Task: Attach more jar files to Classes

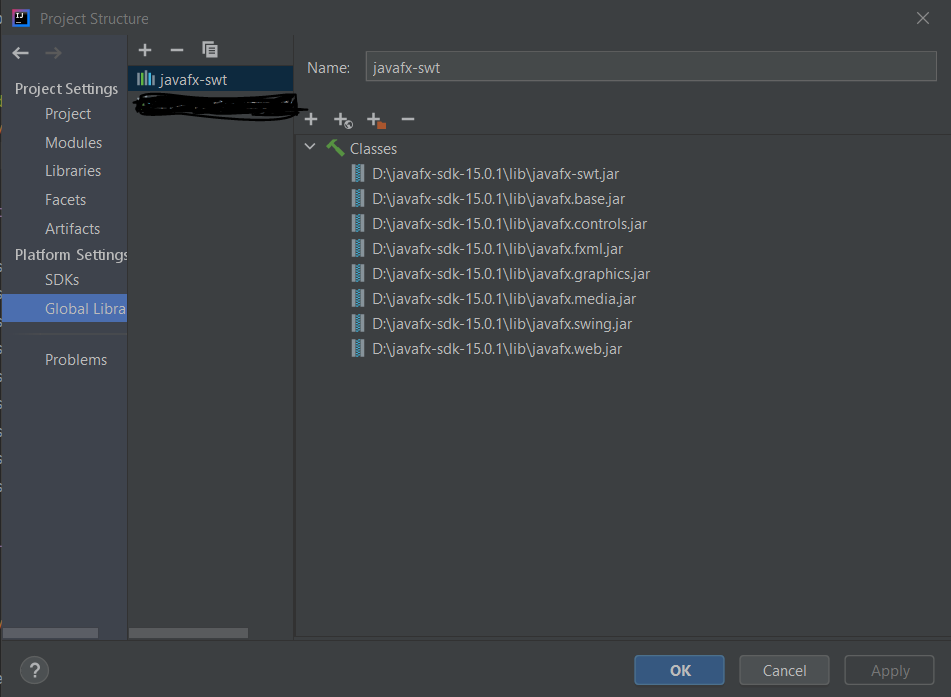Action: 311,119
